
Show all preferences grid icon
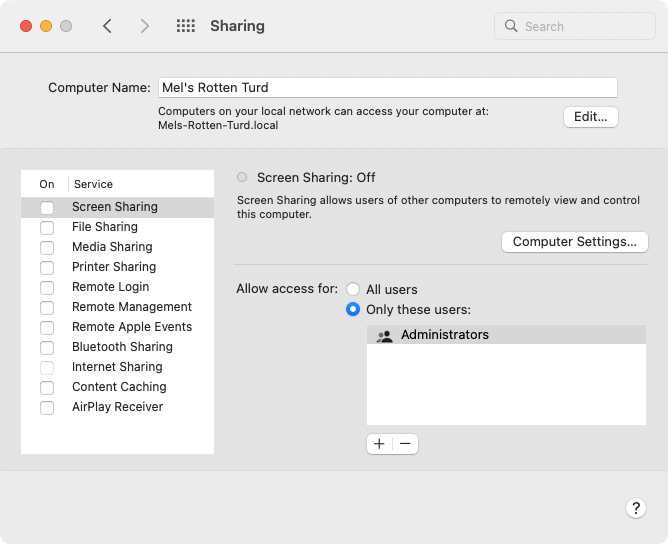pyautogui.click(x=185, y=26)
